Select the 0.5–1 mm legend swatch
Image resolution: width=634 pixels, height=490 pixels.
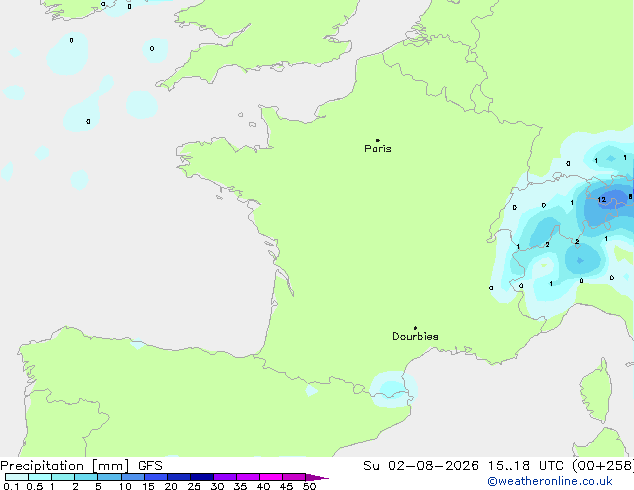pos(40,477)
